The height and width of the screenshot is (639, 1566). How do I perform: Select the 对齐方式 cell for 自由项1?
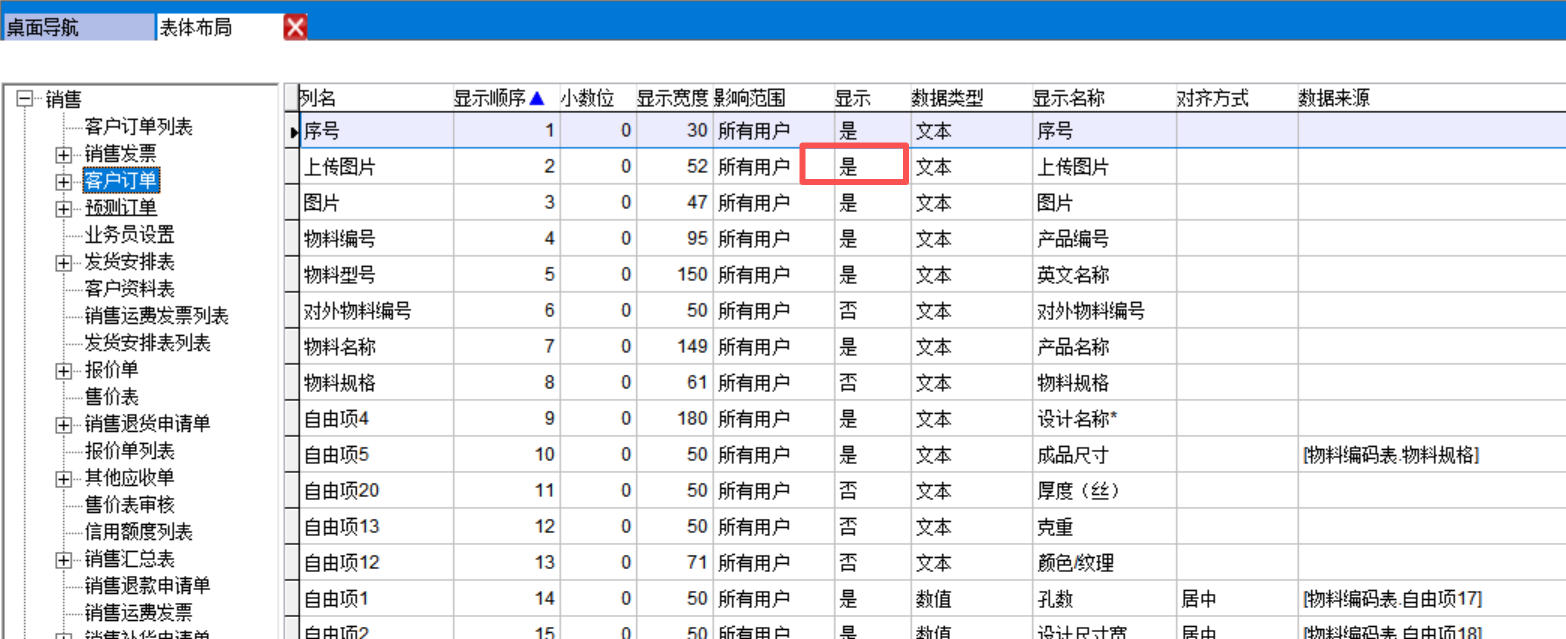coord(1235,599)
